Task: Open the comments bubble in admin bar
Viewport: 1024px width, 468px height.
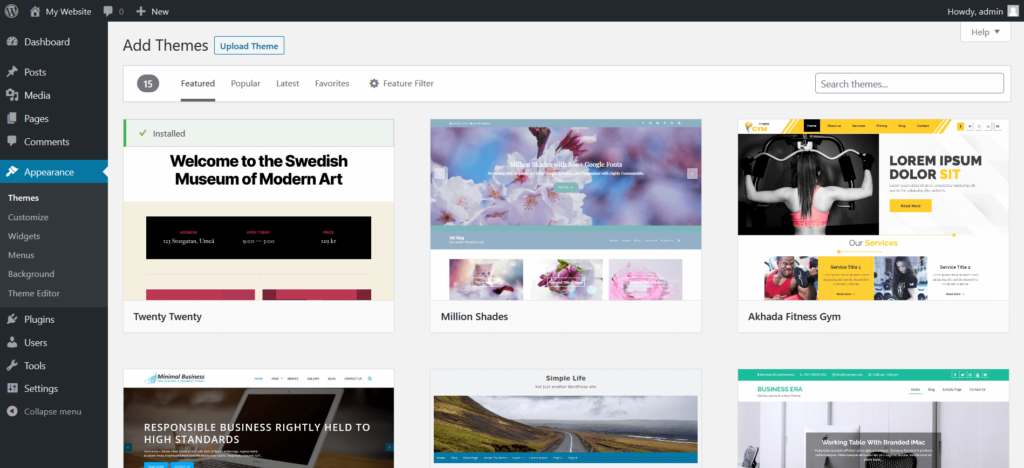Action: pyautogui.click(x=114, y=11)
